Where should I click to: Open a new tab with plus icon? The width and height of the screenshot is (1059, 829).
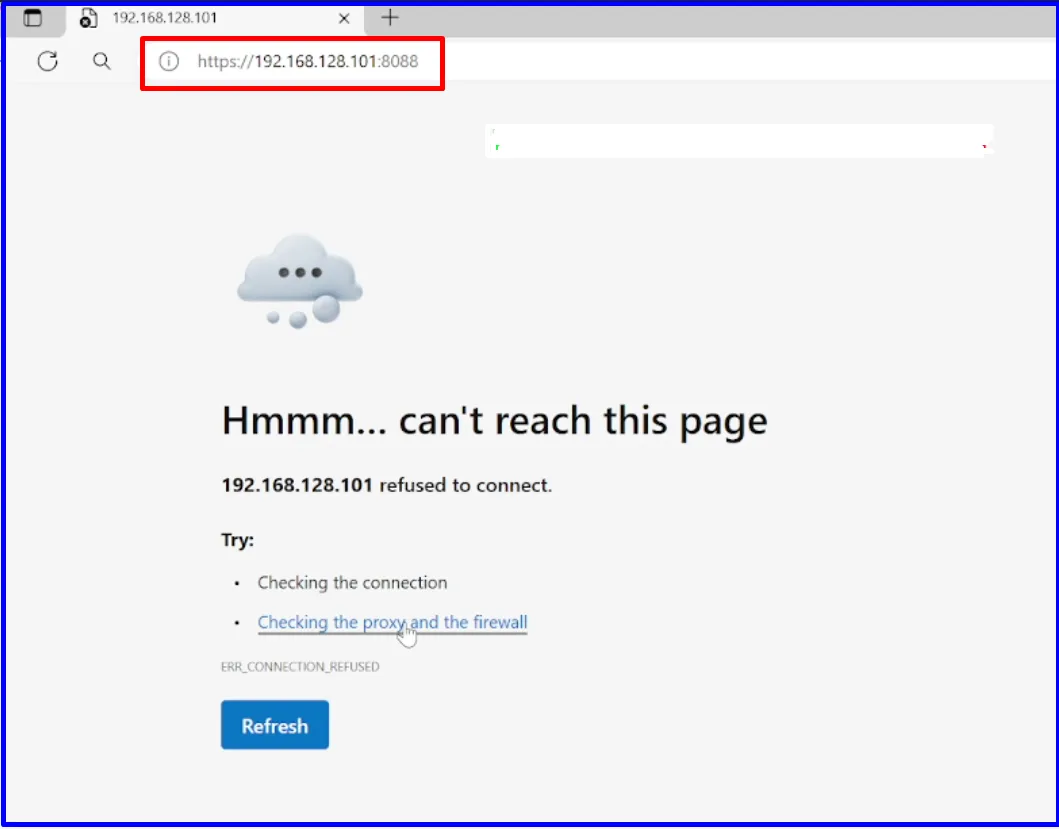click(390, 18)
